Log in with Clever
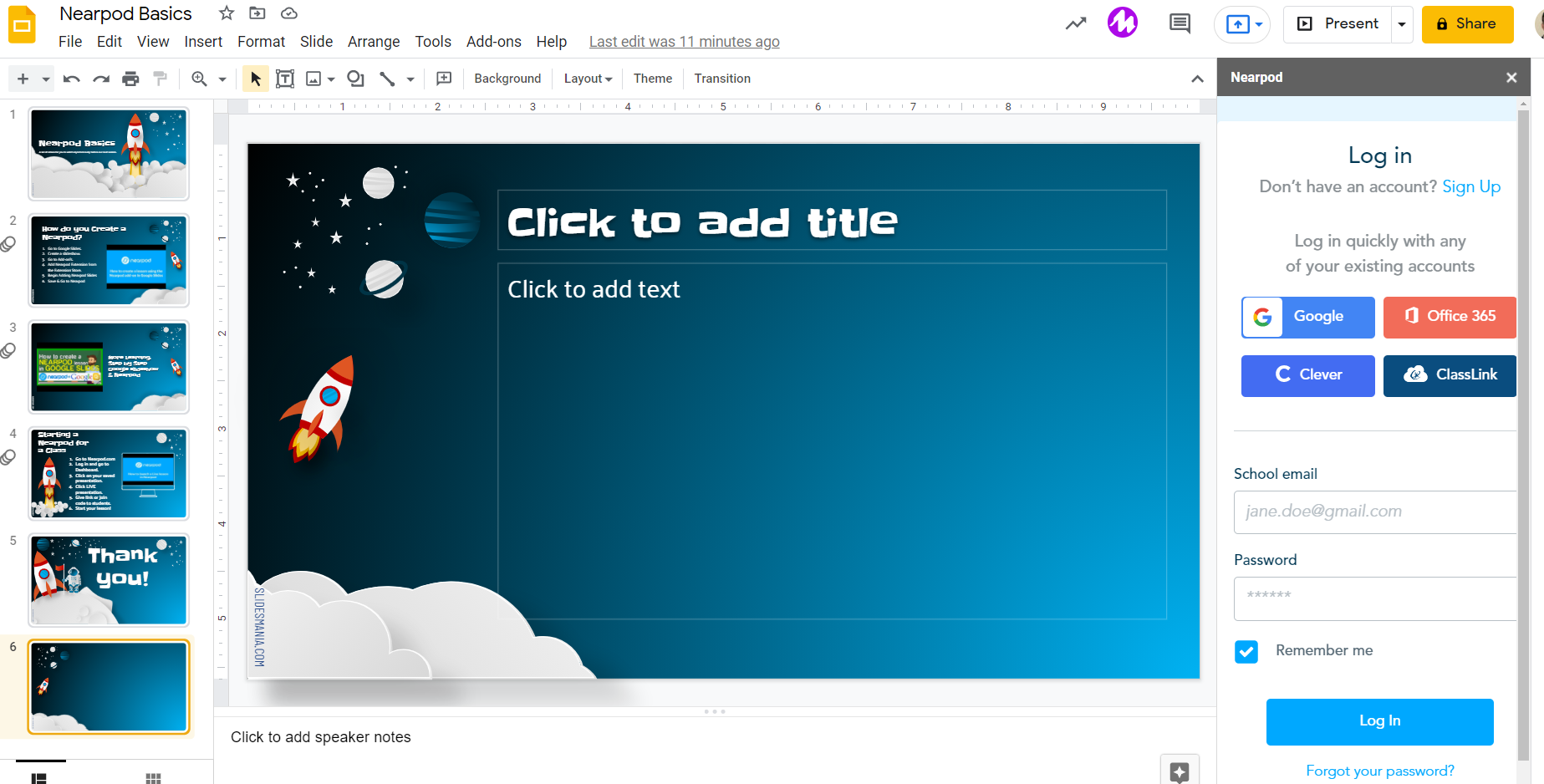 pos(1308,376)
